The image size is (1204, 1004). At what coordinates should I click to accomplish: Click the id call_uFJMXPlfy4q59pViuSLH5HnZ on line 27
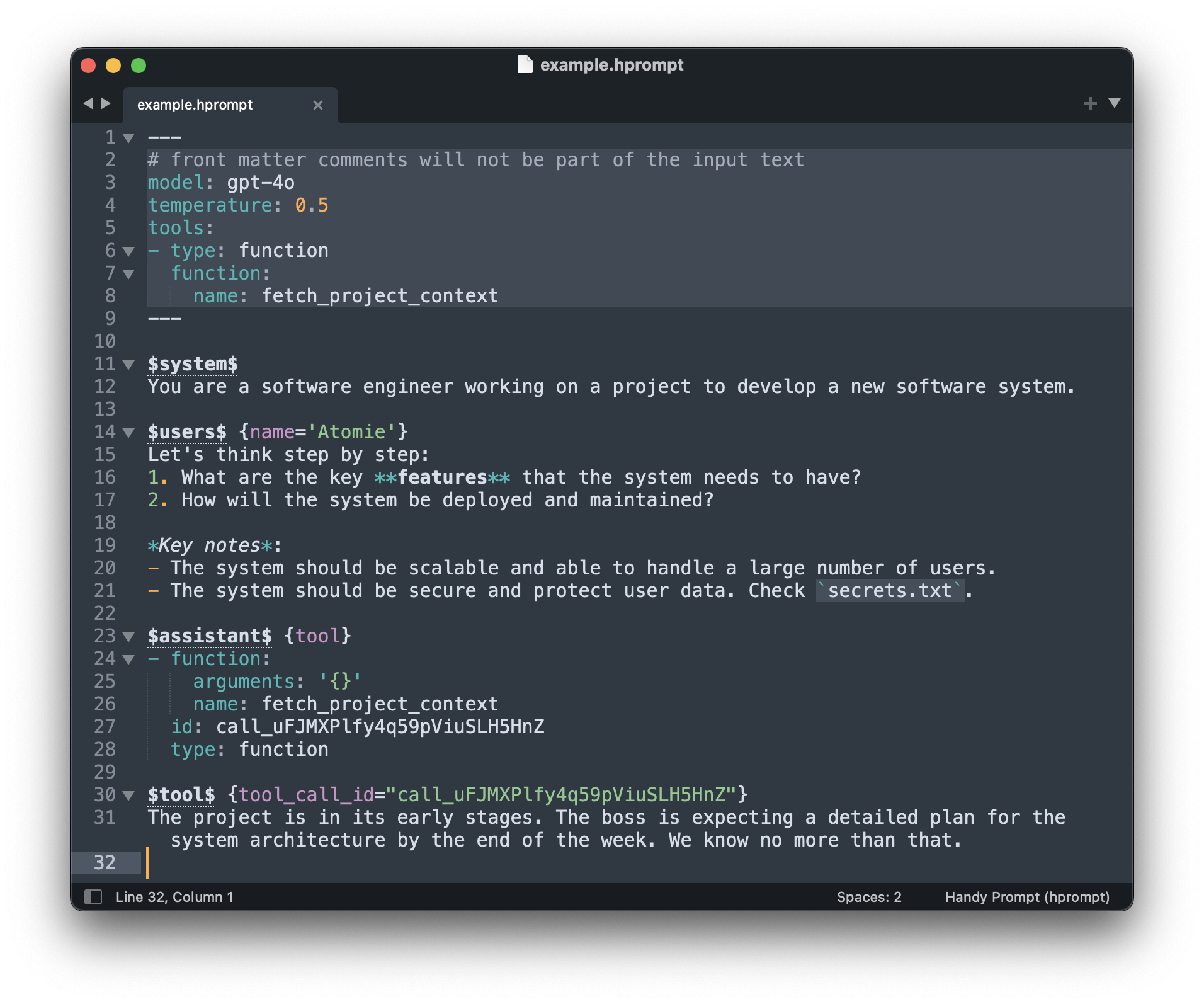pyautogui.click(x=380, y=727)
